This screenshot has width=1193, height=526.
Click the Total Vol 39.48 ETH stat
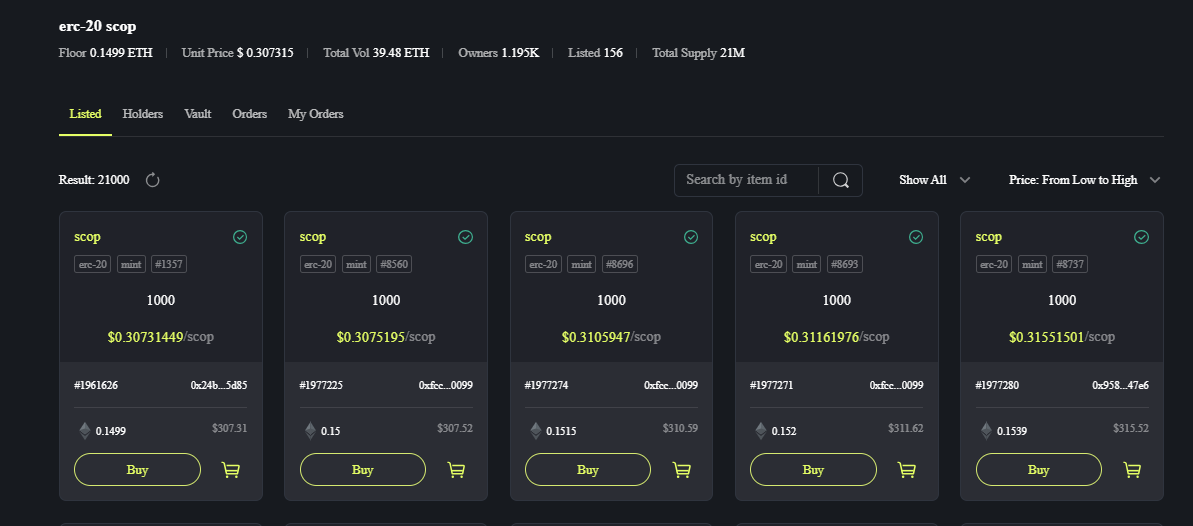tap(376, 53)
